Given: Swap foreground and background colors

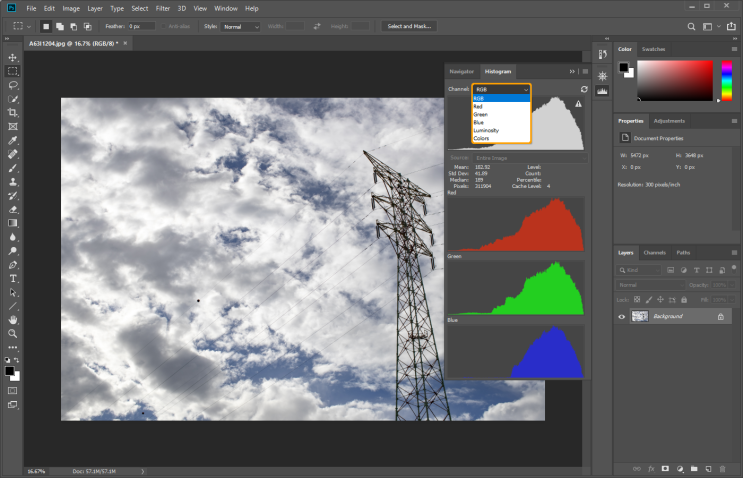Looking at the screenshot, I should click(17, 360).
